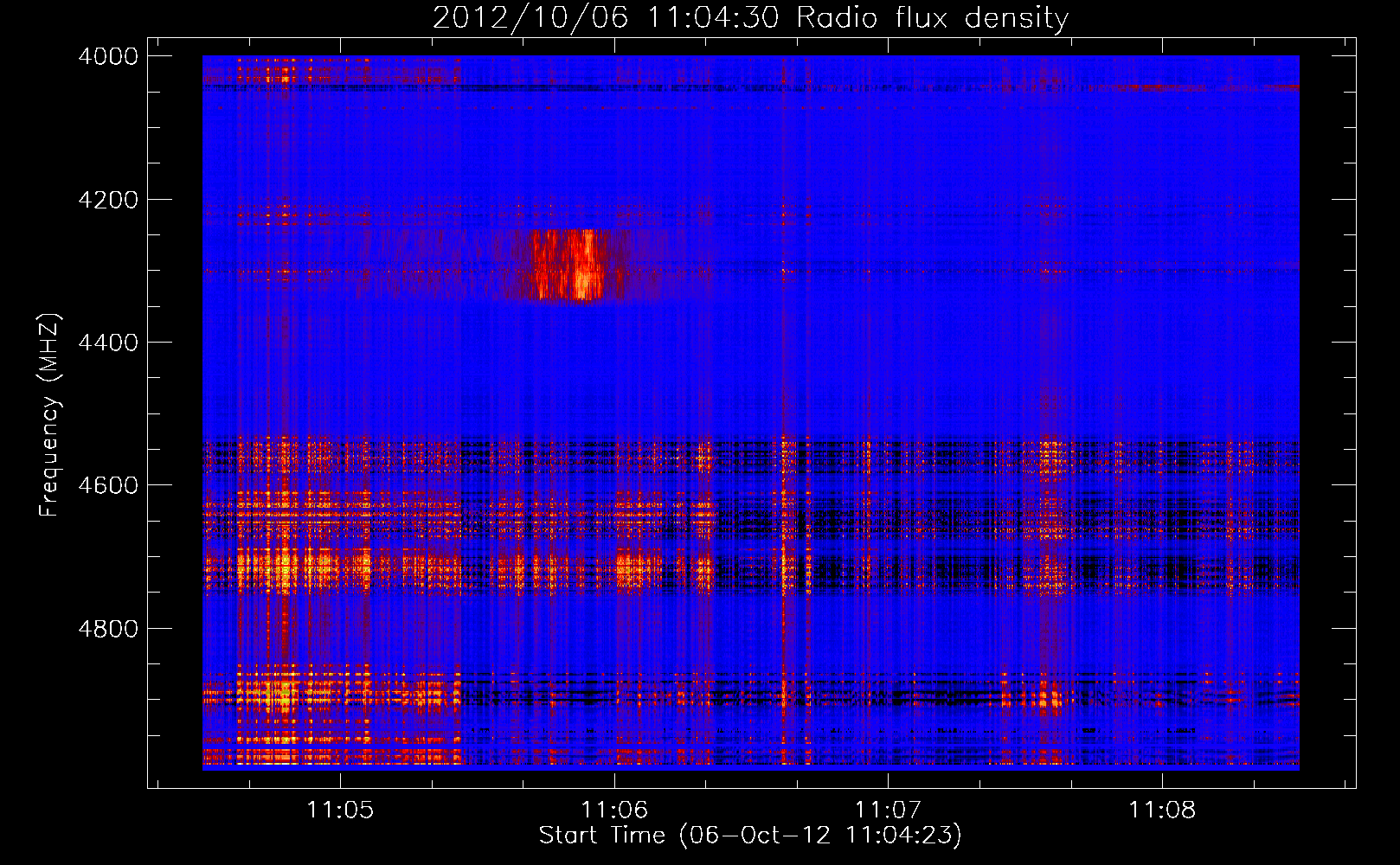Click the 11:07 time tick label
This screenshot has height=865, width=1400.
tap(888, 810)
